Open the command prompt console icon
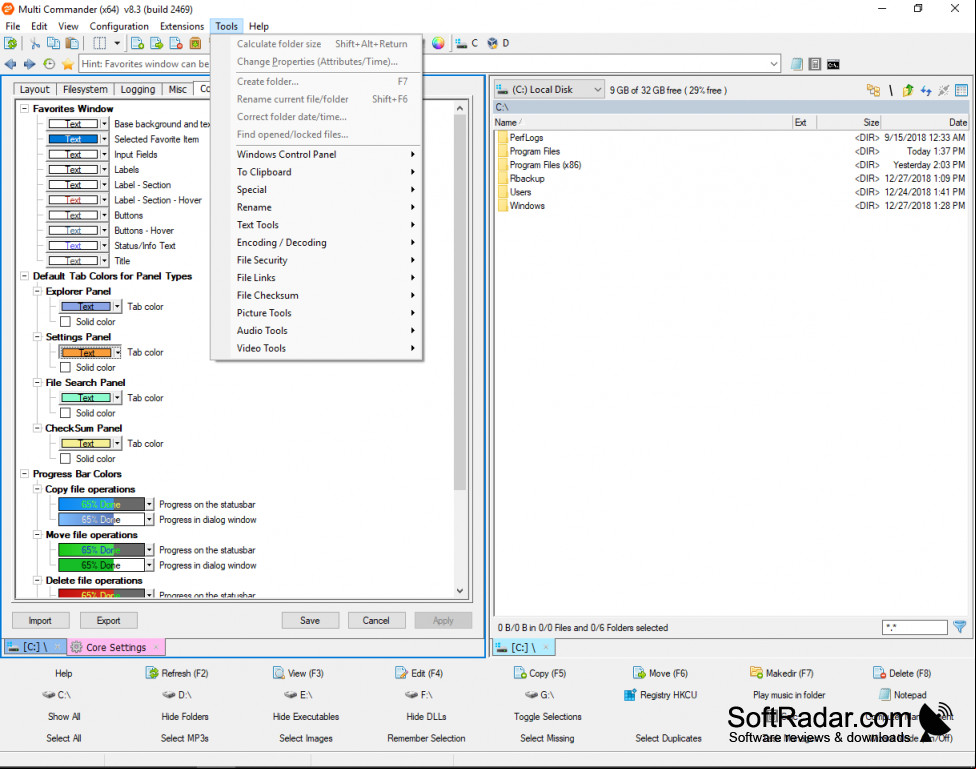Image resolution: width=976 pixels, height=769 pixels. tap(833, 64)
